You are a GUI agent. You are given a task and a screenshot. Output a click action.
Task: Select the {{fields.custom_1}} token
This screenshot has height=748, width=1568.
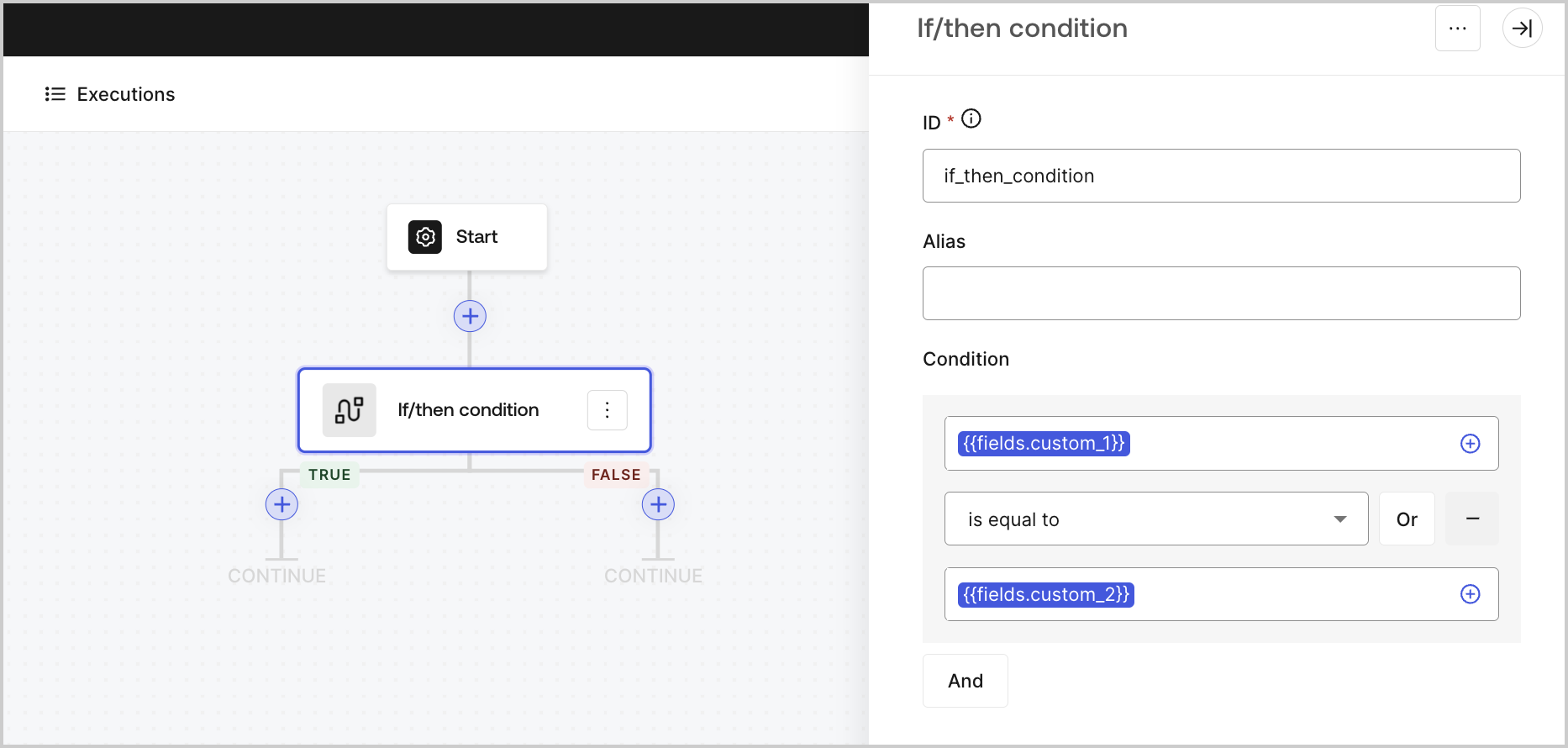1044,443
